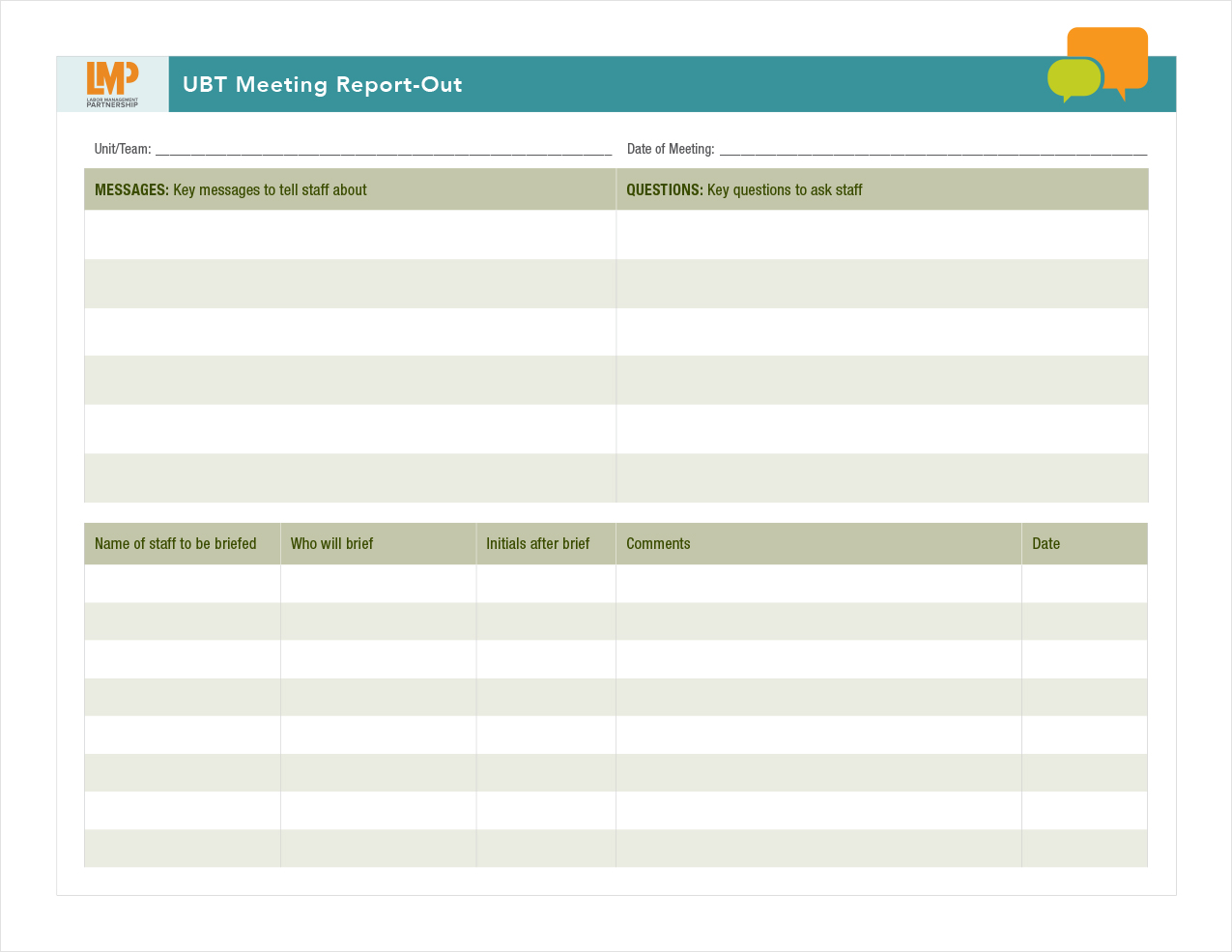Click the Who will brief column header
1232x952 pixels.
[331, 544]
